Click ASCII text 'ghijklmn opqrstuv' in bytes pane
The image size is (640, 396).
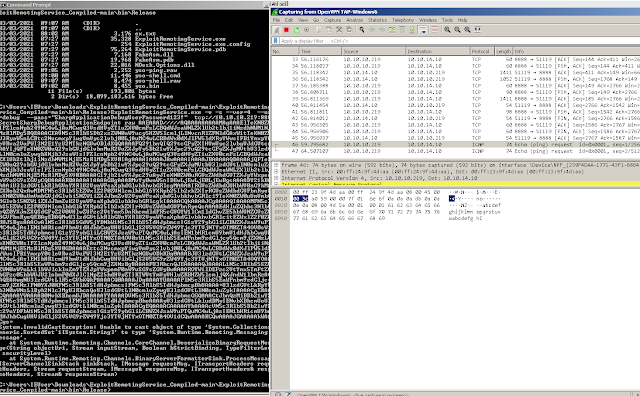(474, 212)
